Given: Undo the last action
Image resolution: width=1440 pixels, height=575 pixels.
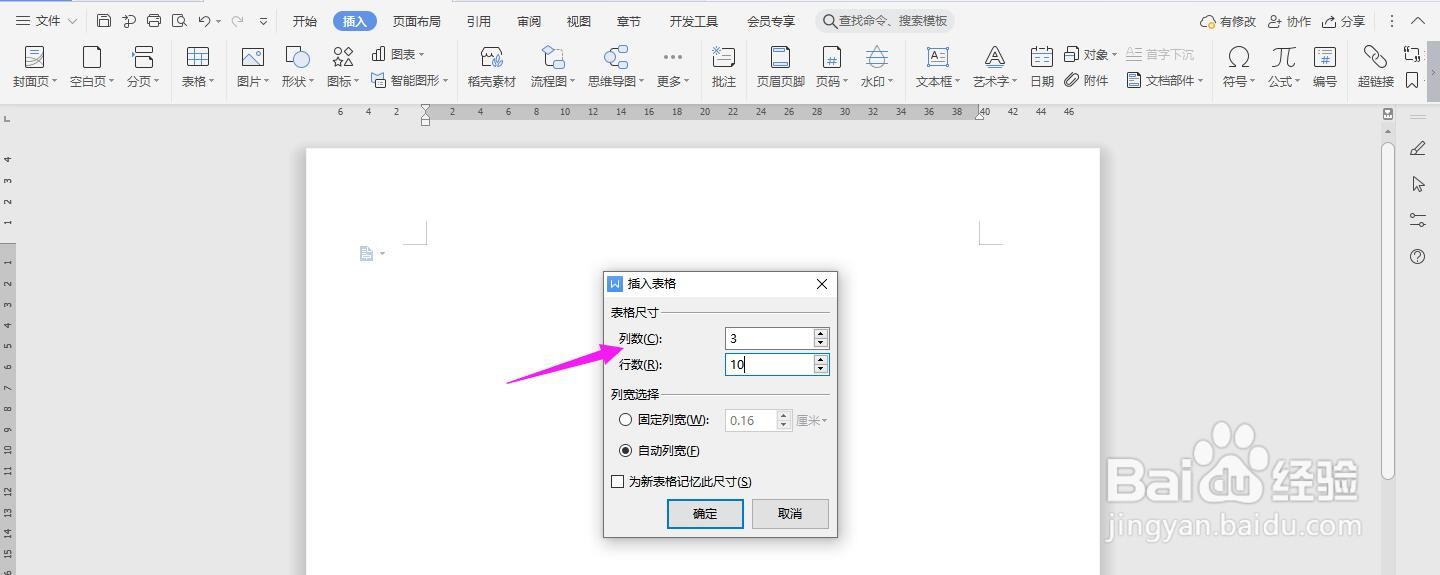Looking at the screenshot, I should (205, 21).
